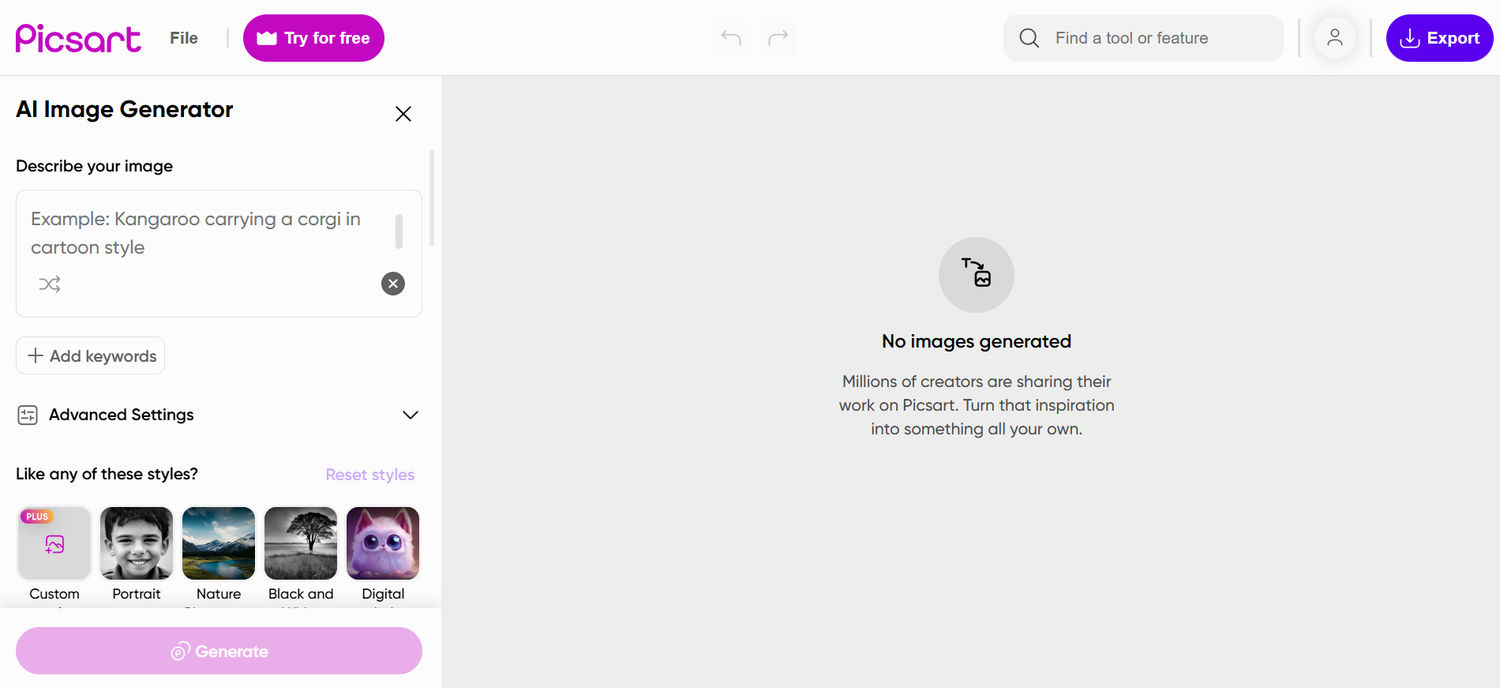Clear the prompt with the X icon
This screenshot has width=1500, height=688.
coord(393,284)
